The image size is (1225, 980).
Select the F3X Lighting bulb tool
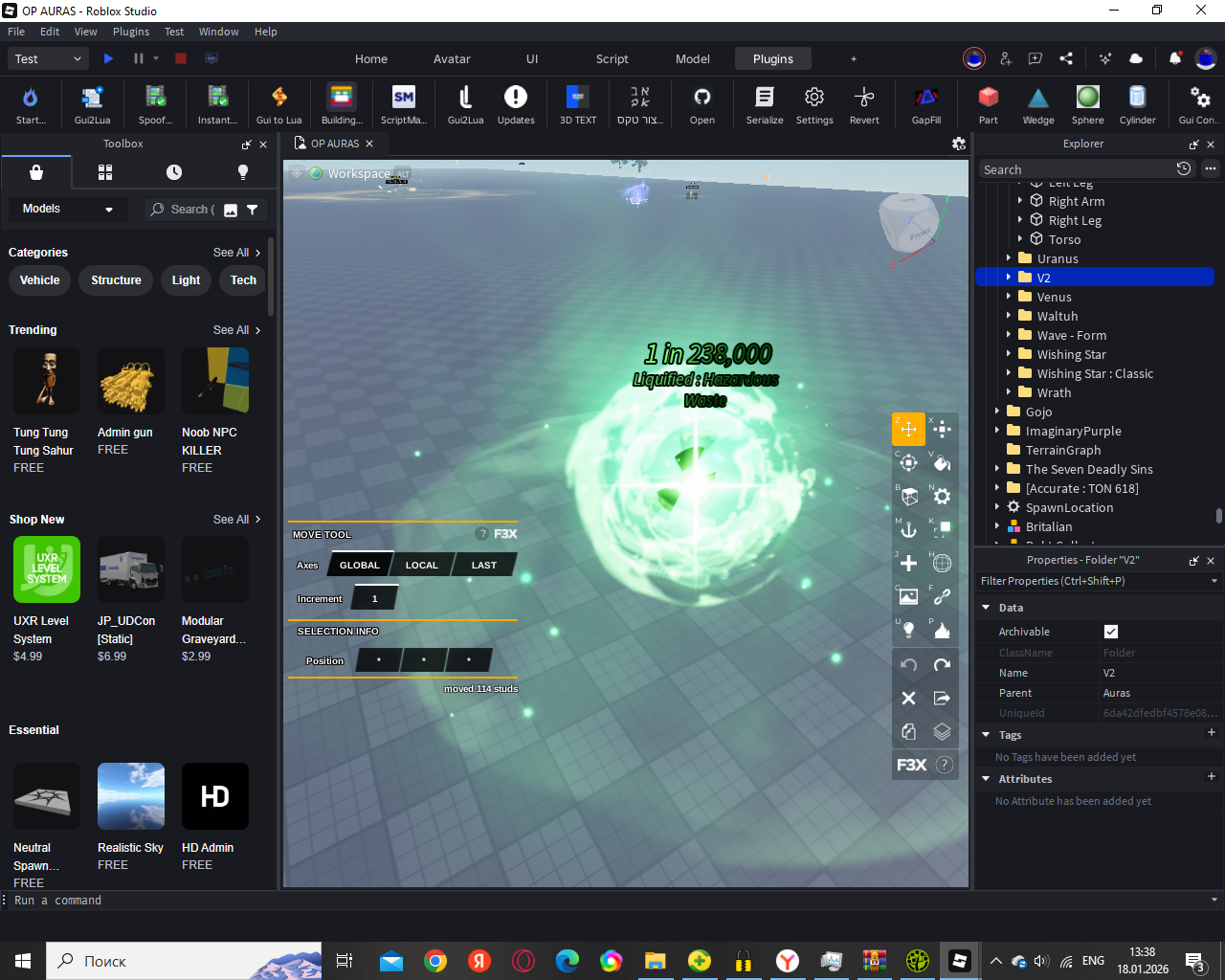click(908, 630)
